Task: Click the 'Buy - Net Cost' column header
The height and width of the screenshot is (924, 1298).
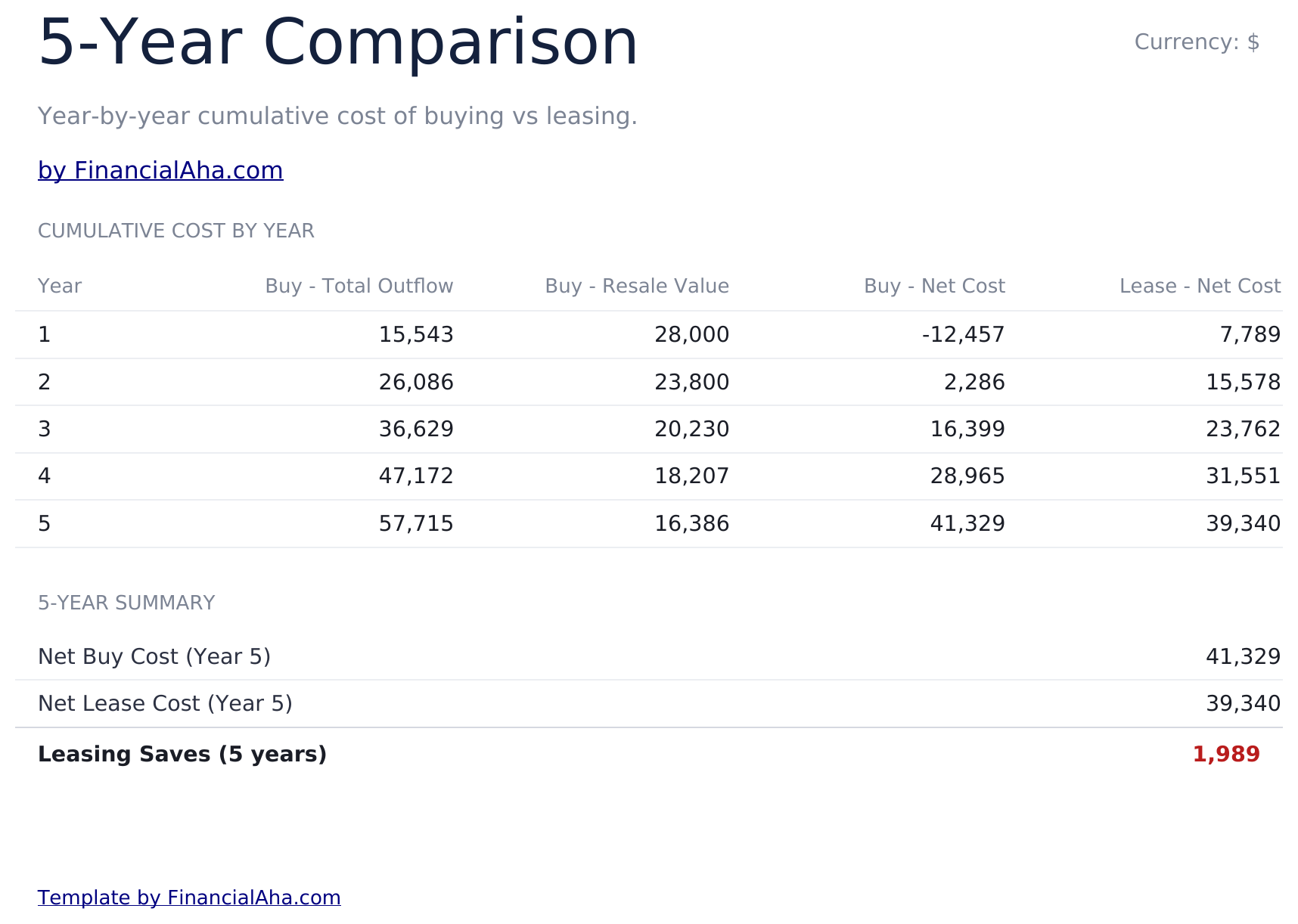Action: pyautogui.click(x=935, y=287)
